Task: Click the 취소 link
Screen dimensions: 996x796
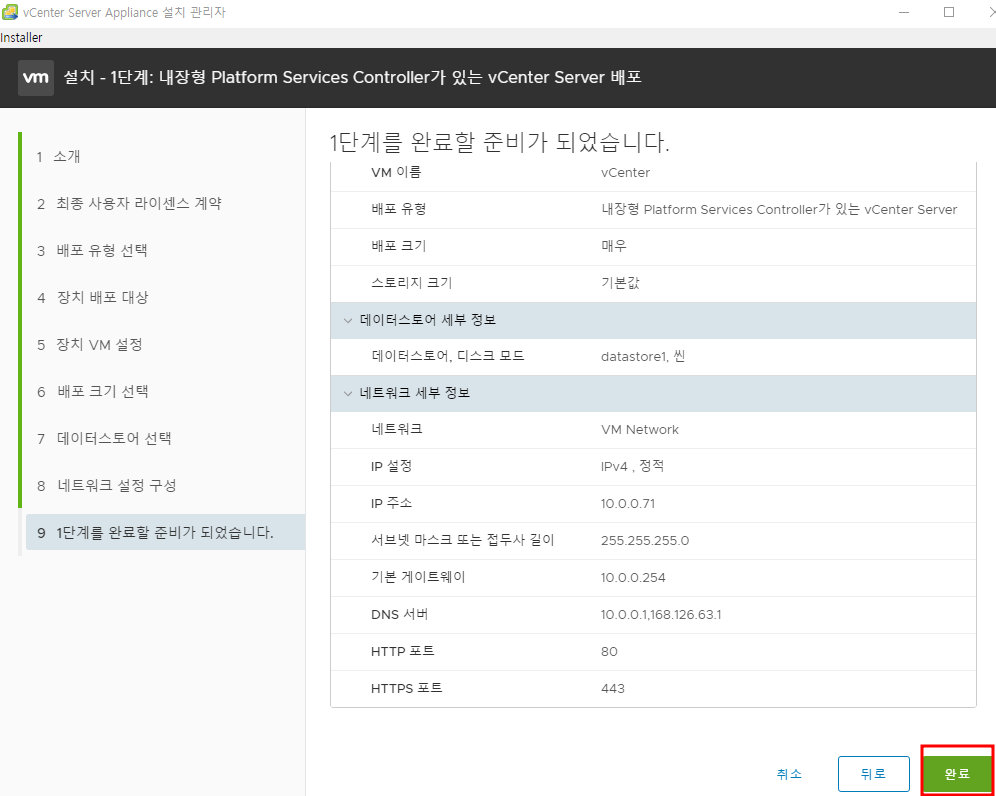Action: (x=789, y=774)
